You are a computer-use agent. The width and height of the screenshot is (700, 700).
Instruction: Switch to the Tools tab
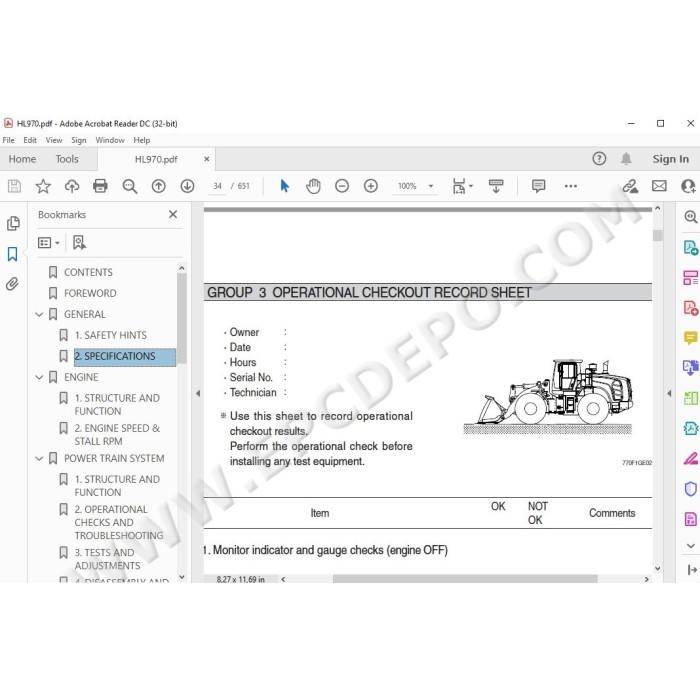(67, 159)
